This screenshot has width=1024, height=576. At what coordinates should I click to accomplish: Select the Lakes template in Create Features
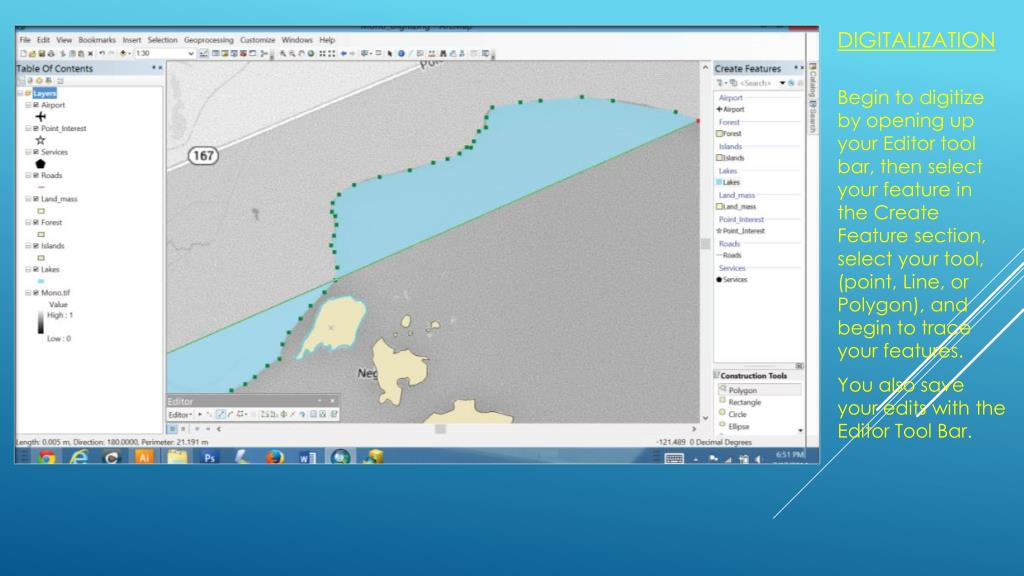[x=728, y=182]
